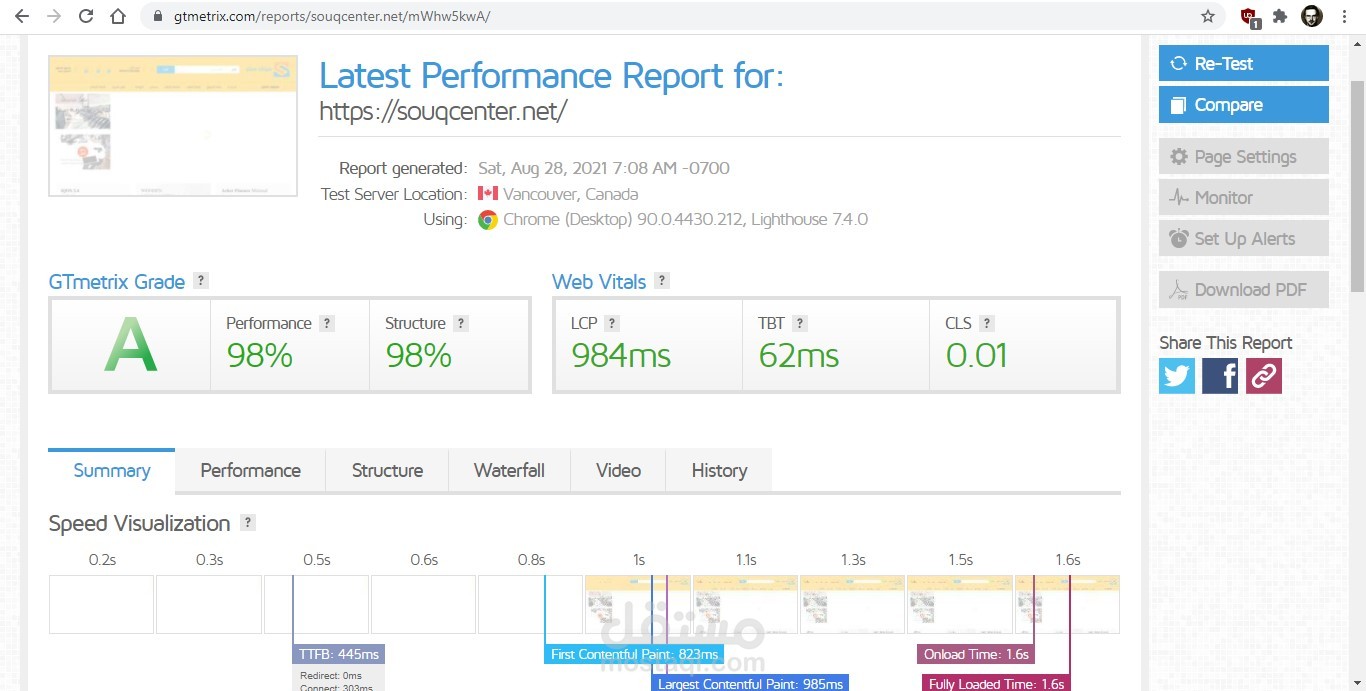Image resolution: width=1366 pixels, height=691 pixels.
Task: Click help icon beside Performance score
Action: 327,323
